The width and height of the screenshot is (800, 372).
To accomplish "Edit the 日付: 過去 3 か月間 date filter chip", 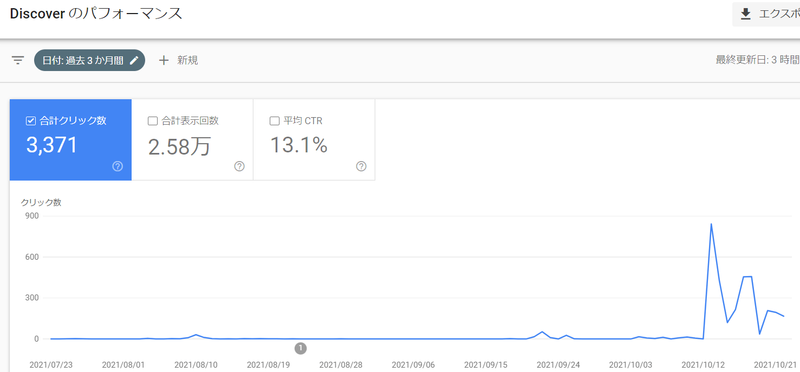I will pyautogui.click(x=90, y=60).
